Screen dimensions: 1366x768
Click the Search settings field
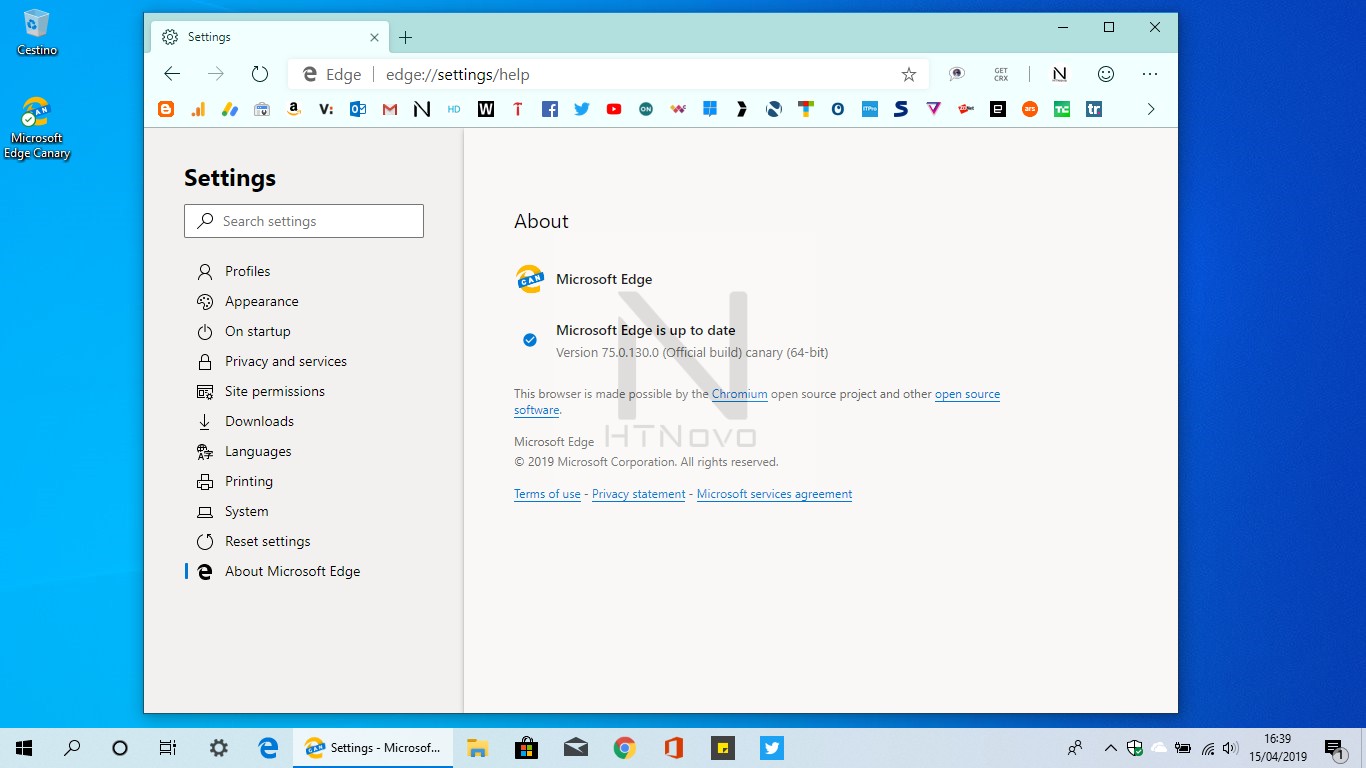pyautogui.click(x=304, y=221)
